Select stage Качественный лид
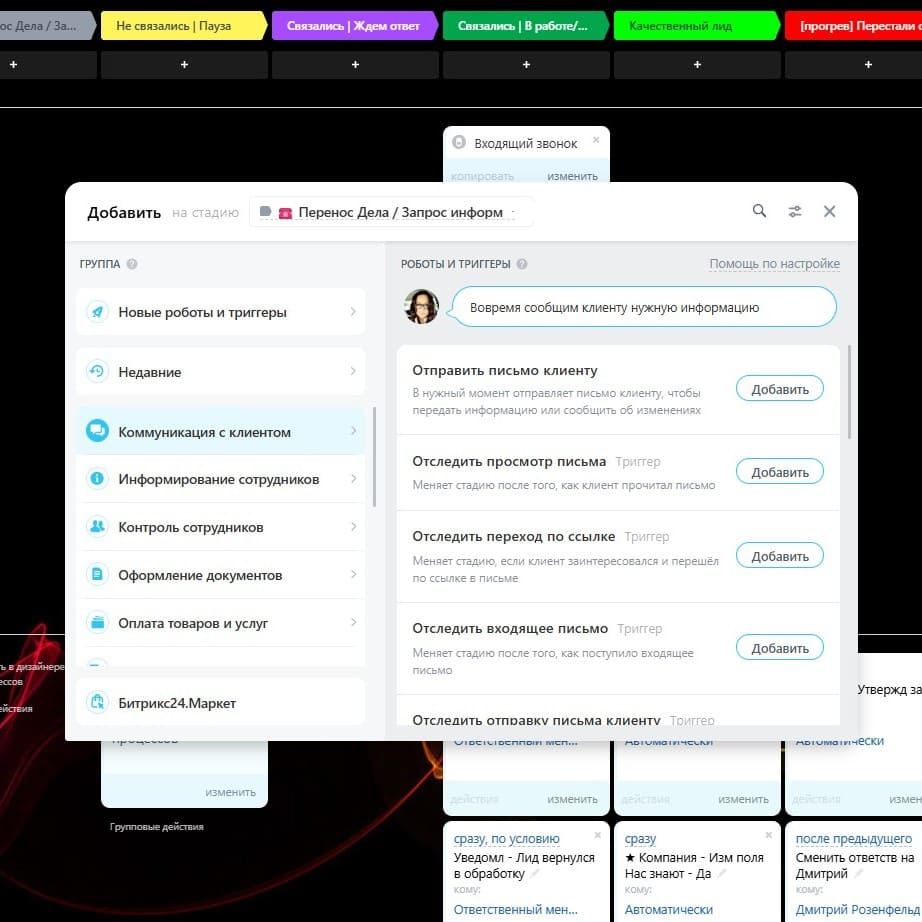The image size is (922, 922). (x=697, y=26)
